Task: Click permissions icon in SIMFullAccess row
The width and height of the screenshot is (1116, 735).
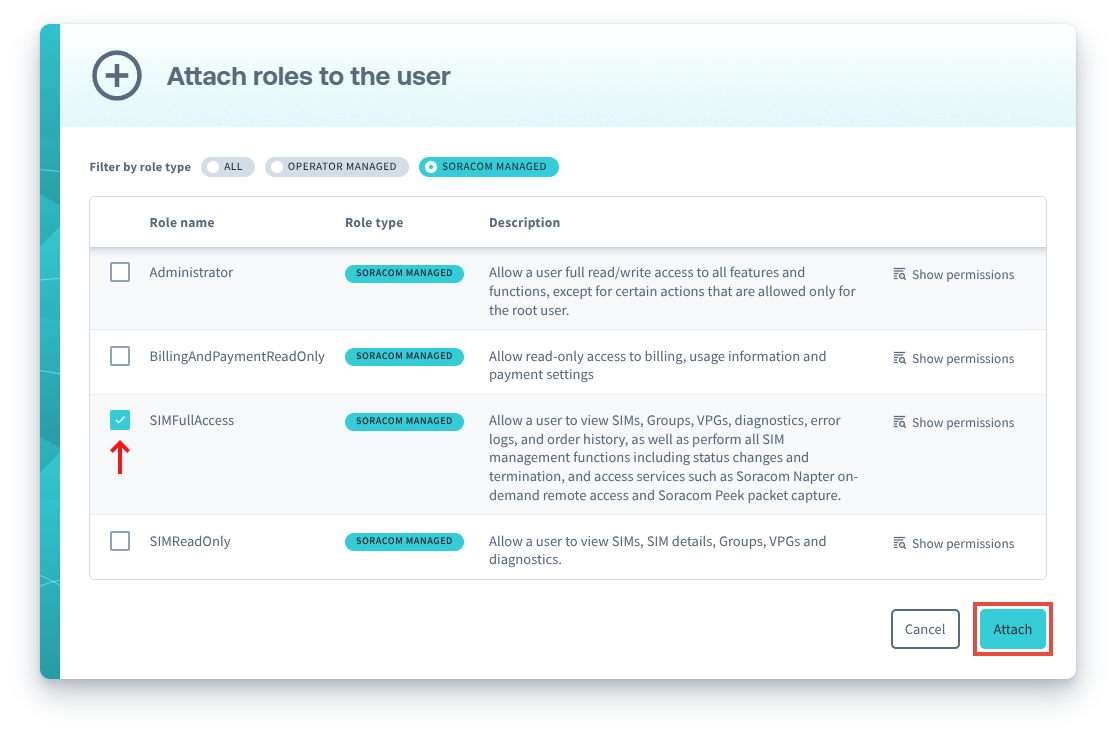Action: pos(899,422)
